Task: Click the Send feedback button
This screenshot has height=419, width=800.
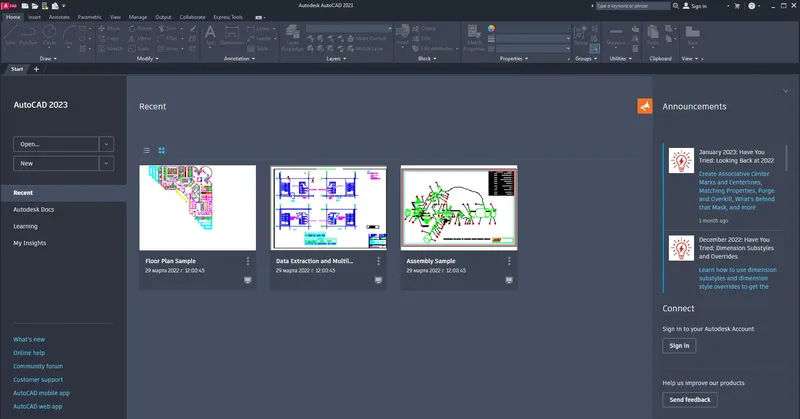Action: 690,400
